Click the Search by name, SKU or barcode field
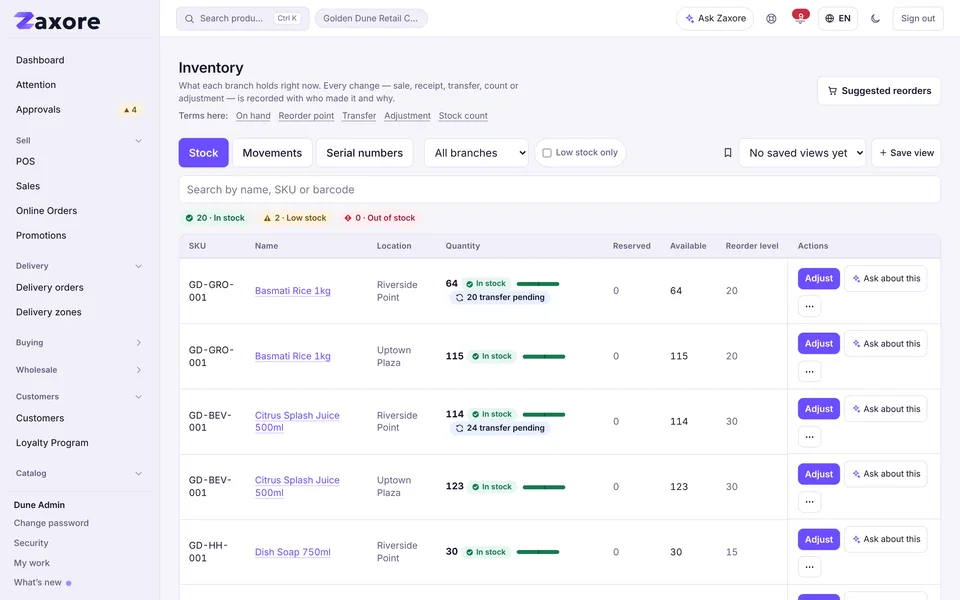This screenshot has height=600, width=960. click(x=560, y=190)
